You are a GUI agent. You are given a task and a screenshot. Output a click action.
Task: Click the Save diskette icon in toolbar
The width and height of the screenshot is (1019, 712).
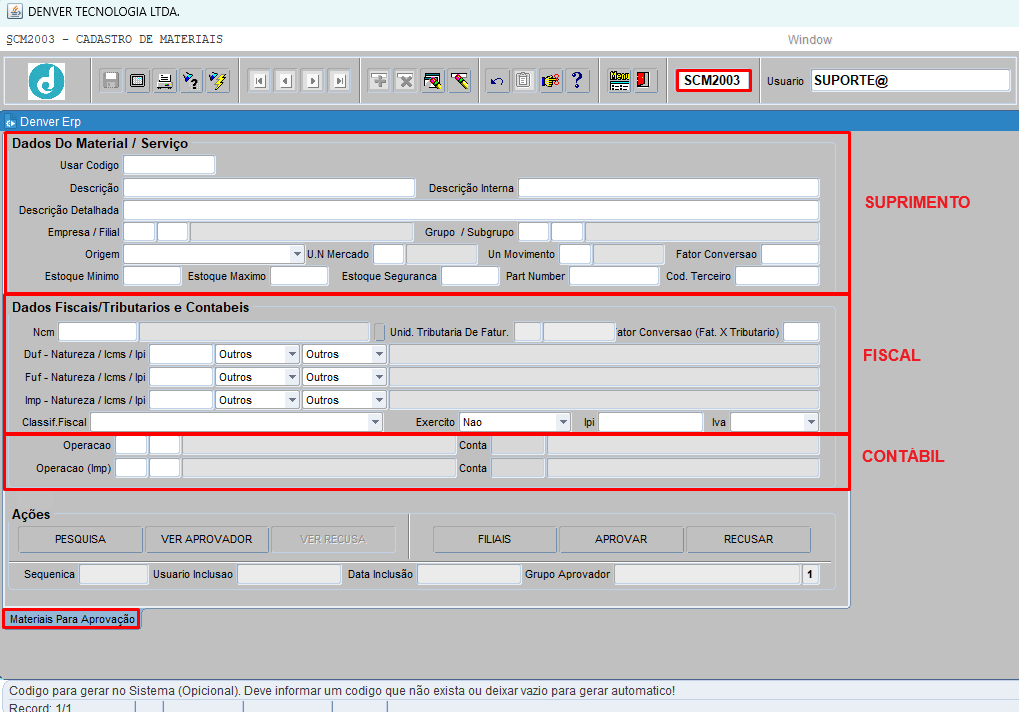pos(111,81)
